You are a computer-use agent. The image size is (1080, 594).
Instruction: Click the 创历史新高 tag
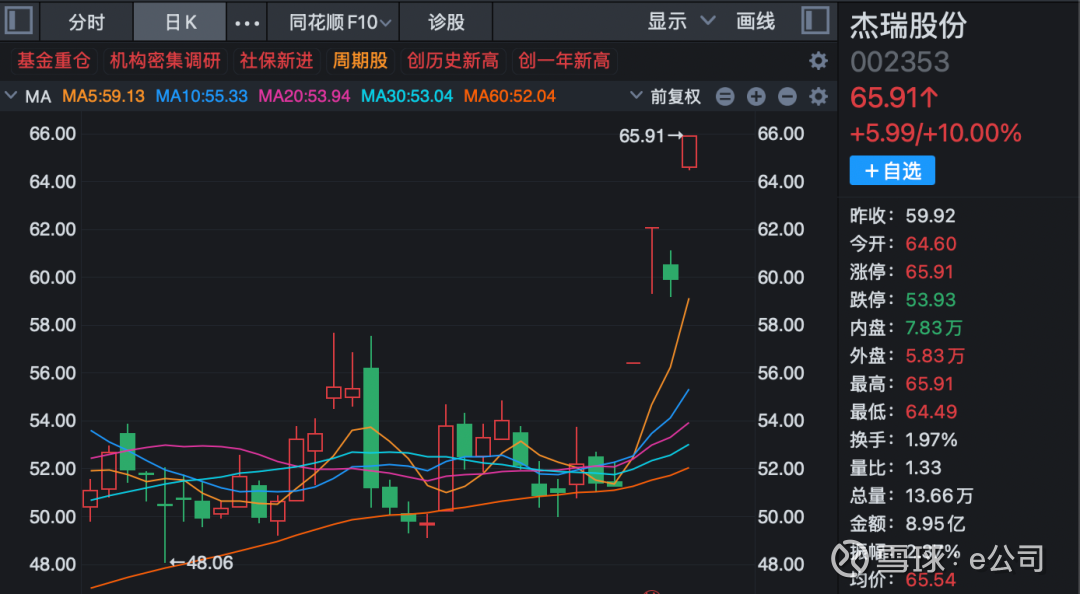(x=453, y=61)
